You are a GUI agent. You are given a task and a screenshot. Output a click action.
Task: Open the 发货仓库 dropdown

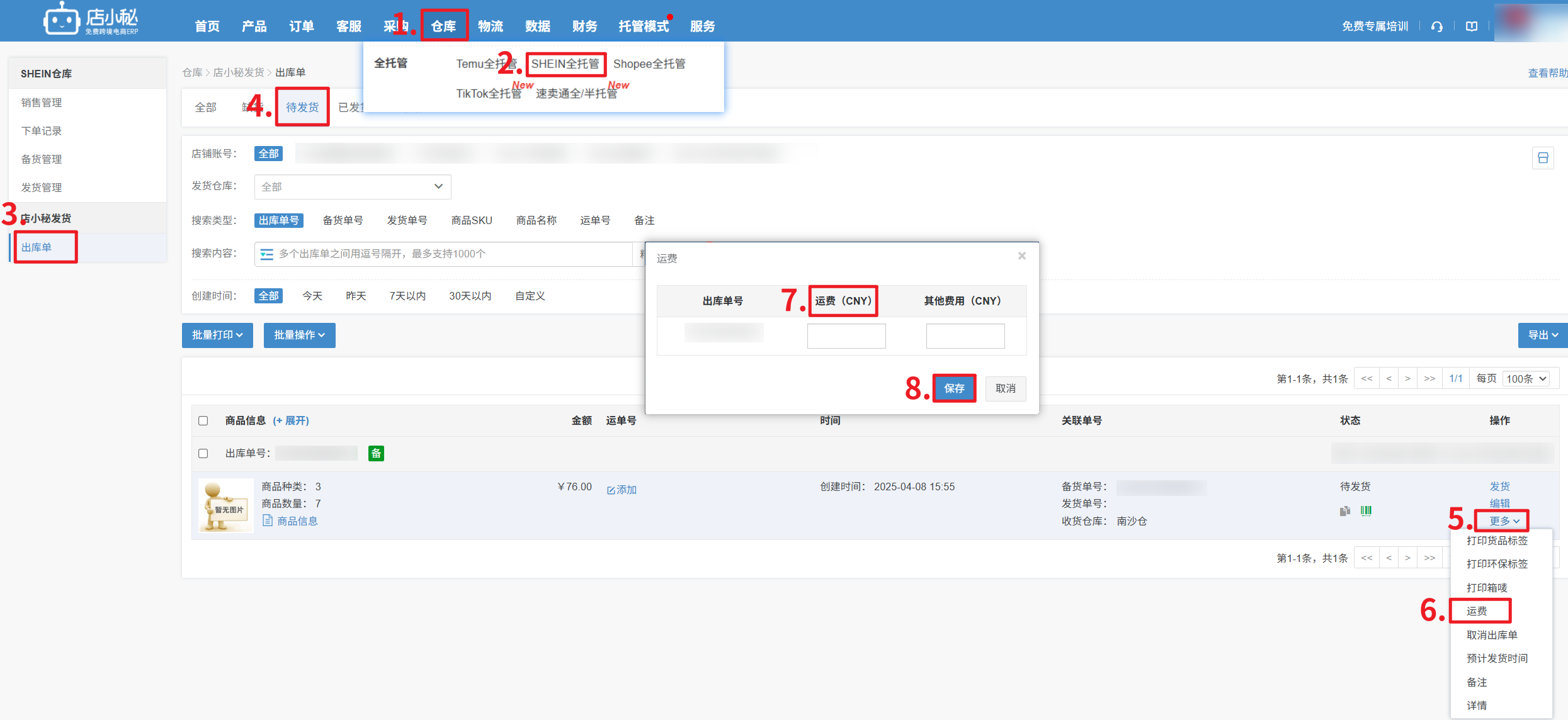coord(352,187)
